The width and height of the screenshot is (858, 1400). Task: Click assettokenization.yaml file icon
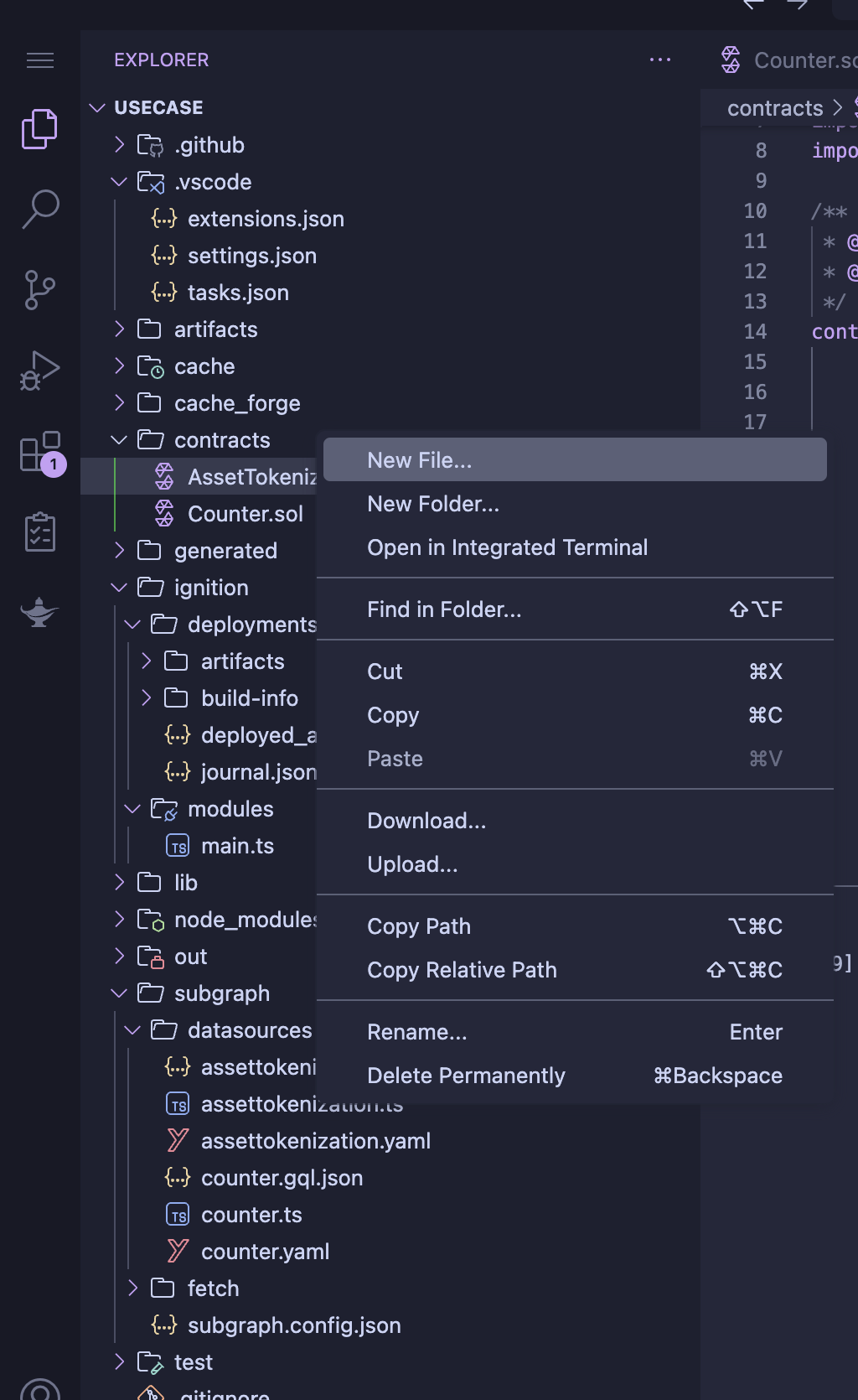click(x=178, y=1141)
